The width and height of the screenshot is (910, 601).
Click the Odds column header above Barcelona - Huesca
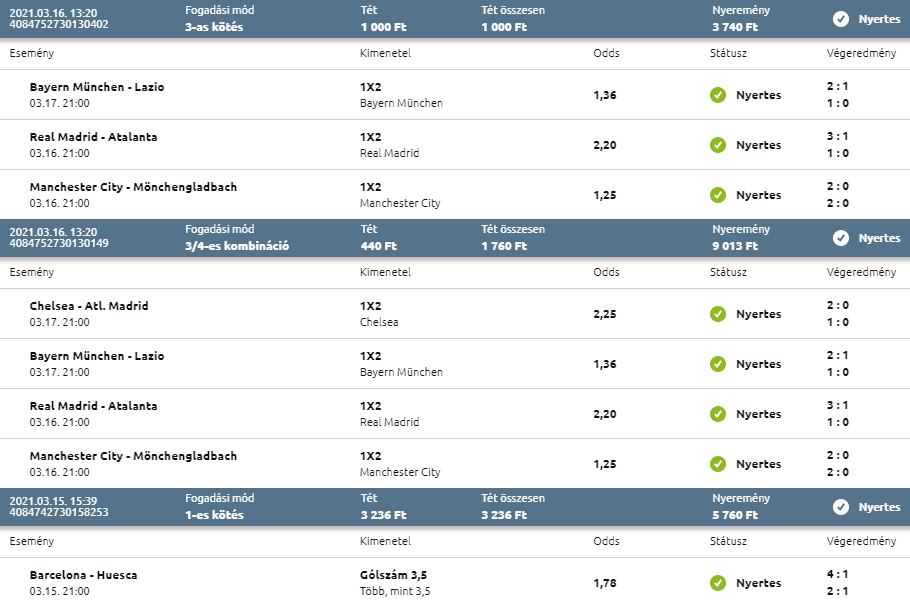(605, 541)
